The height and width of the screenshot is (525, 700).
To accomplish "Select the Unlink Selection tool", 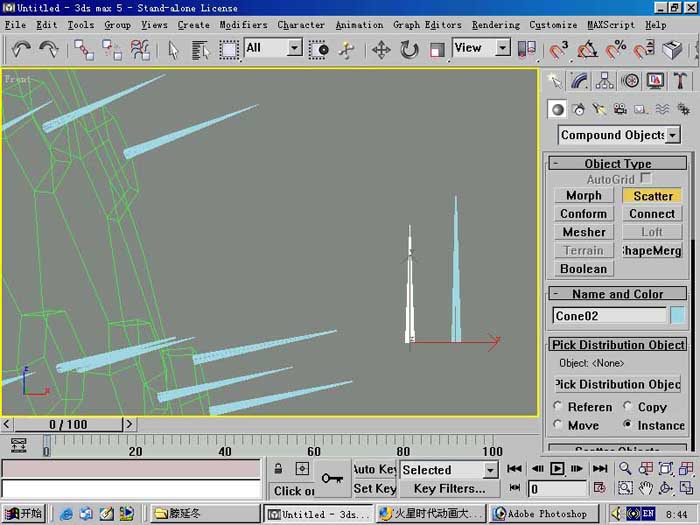I will click(112, 50).
